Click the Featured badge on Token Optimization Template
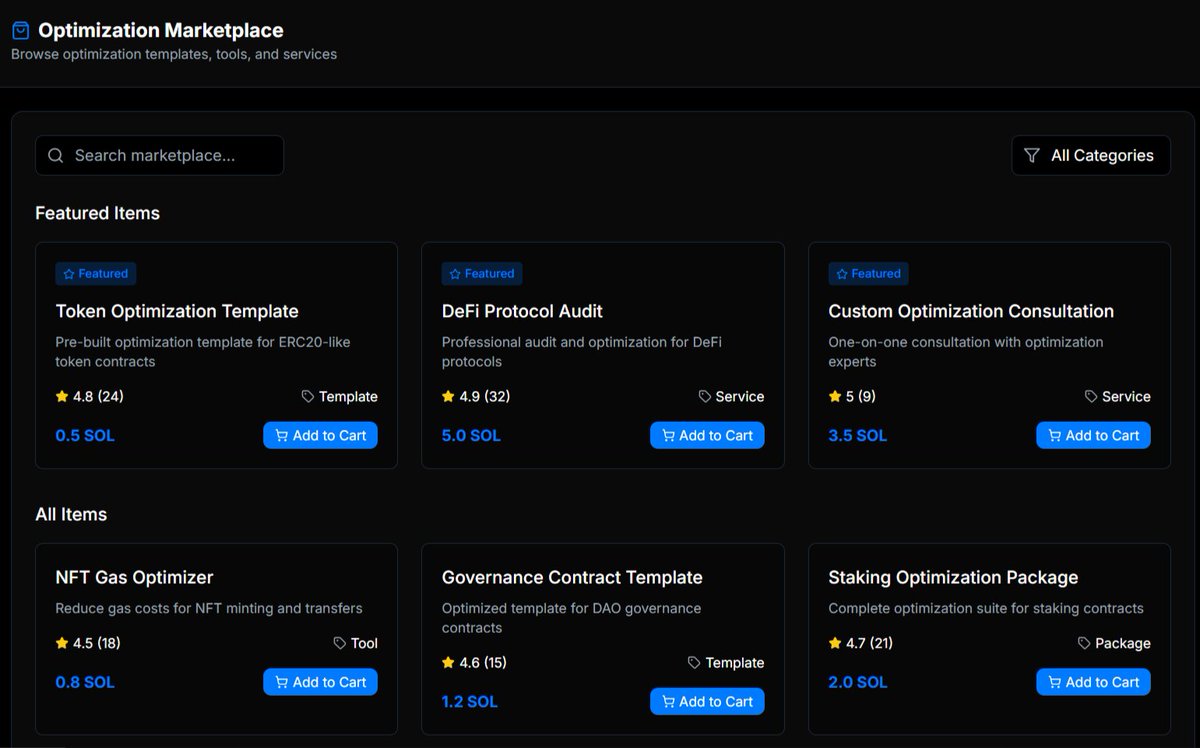 (x=96, y=273)
